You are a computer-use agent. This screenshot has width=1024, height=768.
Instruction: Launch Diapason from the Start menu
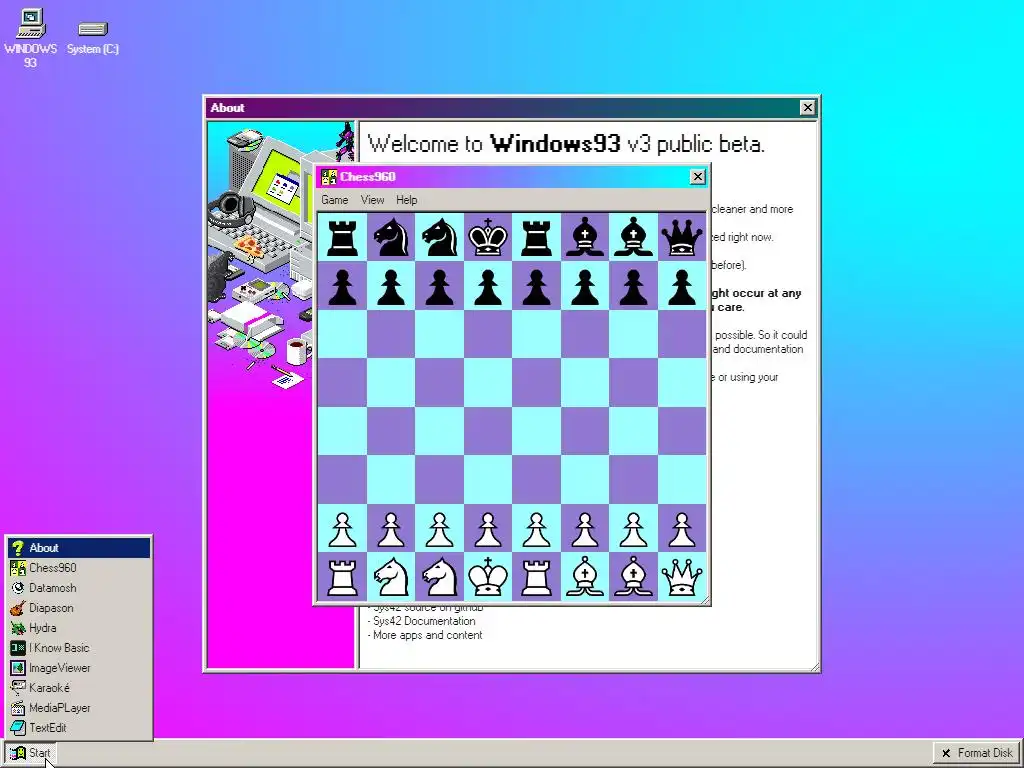point(79,608)
